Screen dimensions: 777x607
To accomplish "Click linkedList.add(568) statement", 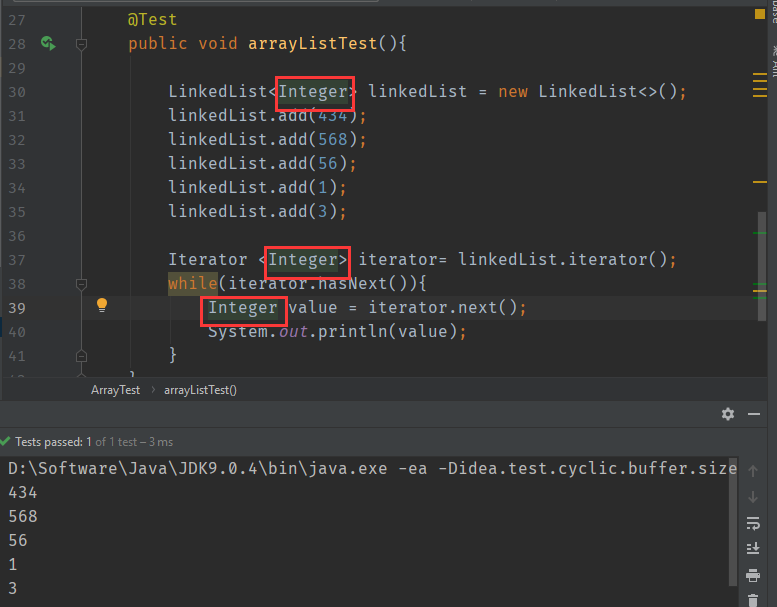I will pyautogui.click(x=268, y=140).
